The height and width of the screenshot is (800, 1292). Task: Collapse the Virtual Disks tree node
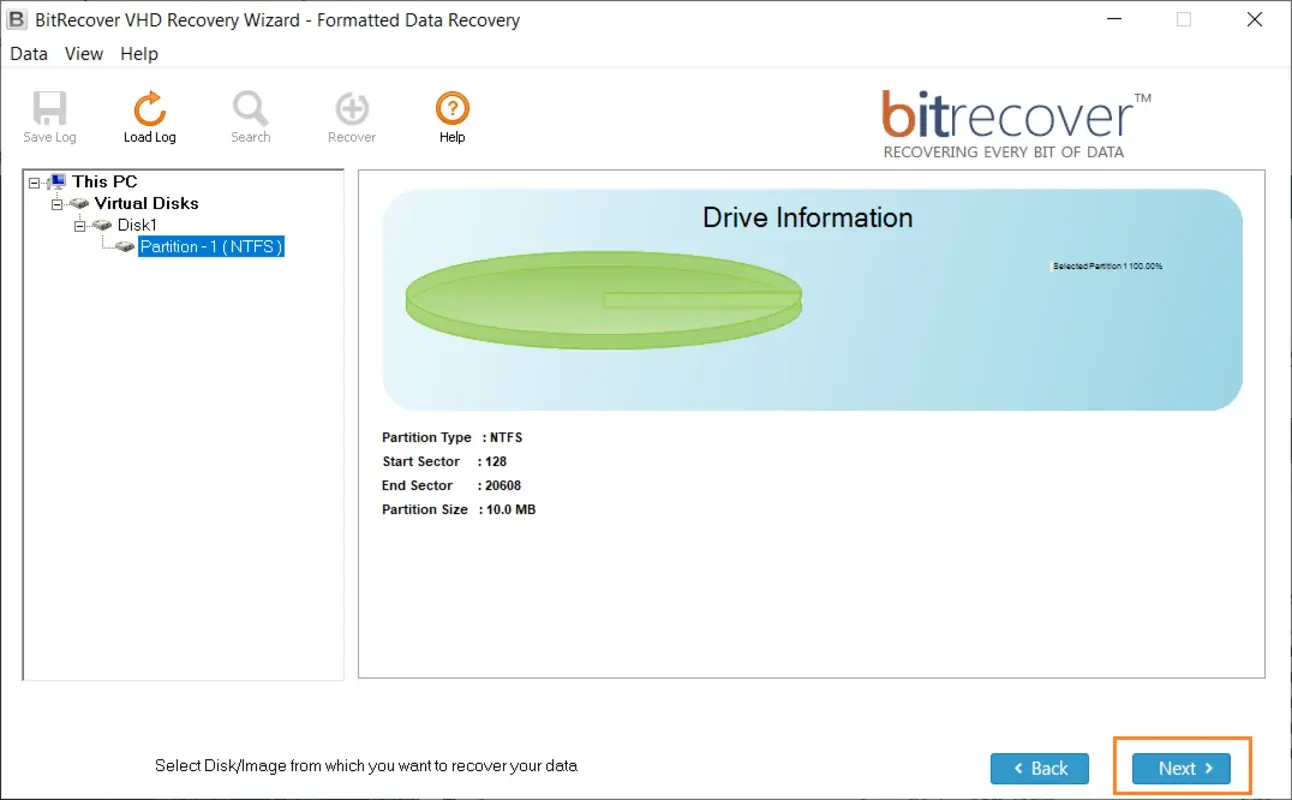57,204
